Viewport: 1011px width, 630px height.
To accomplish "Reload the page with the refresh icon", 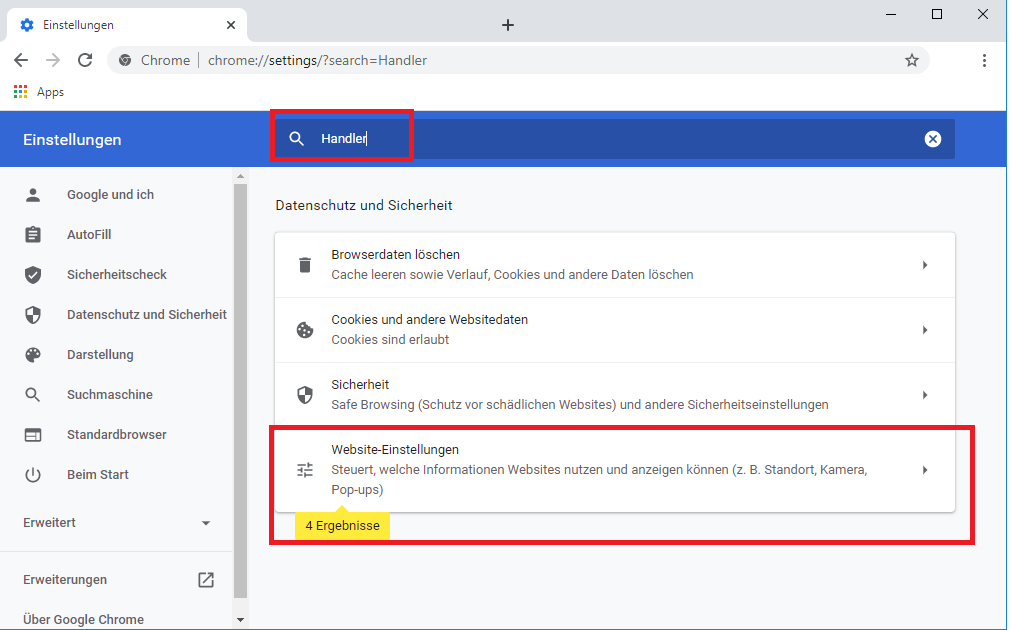I will [x=85, y=60].
